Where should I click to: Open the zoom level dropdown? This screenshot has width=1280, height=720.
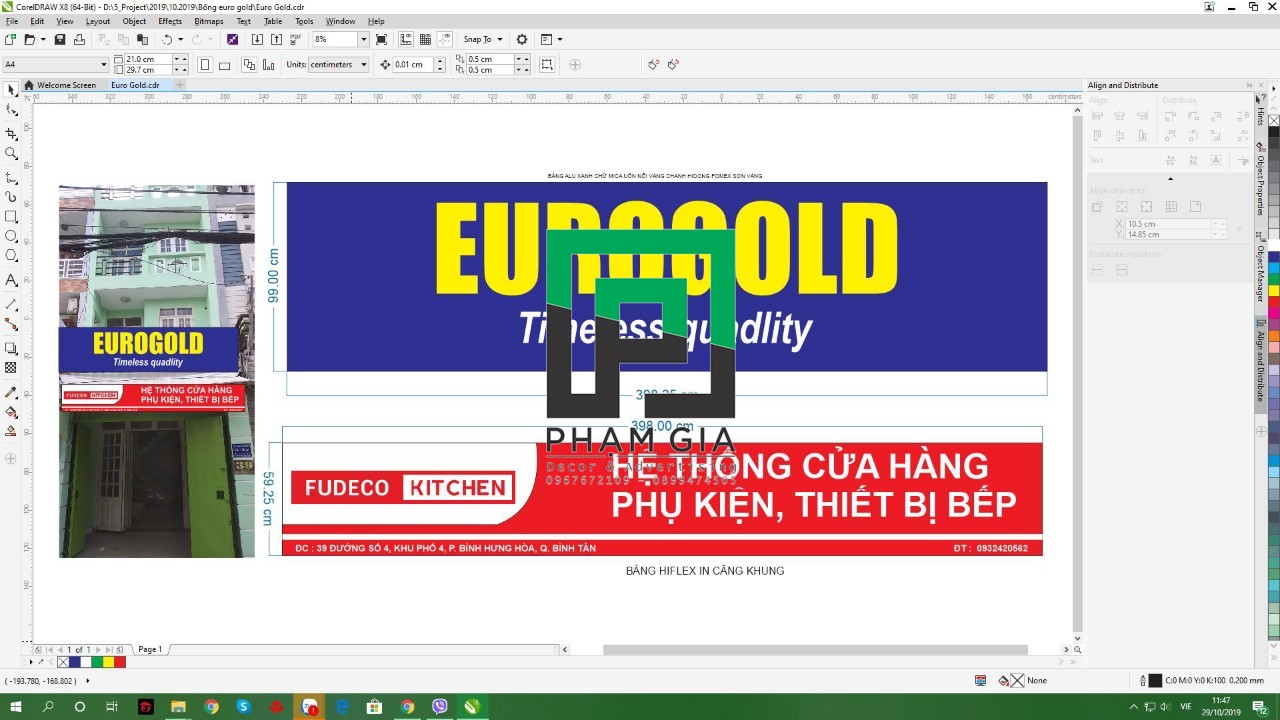pos(363,39)
